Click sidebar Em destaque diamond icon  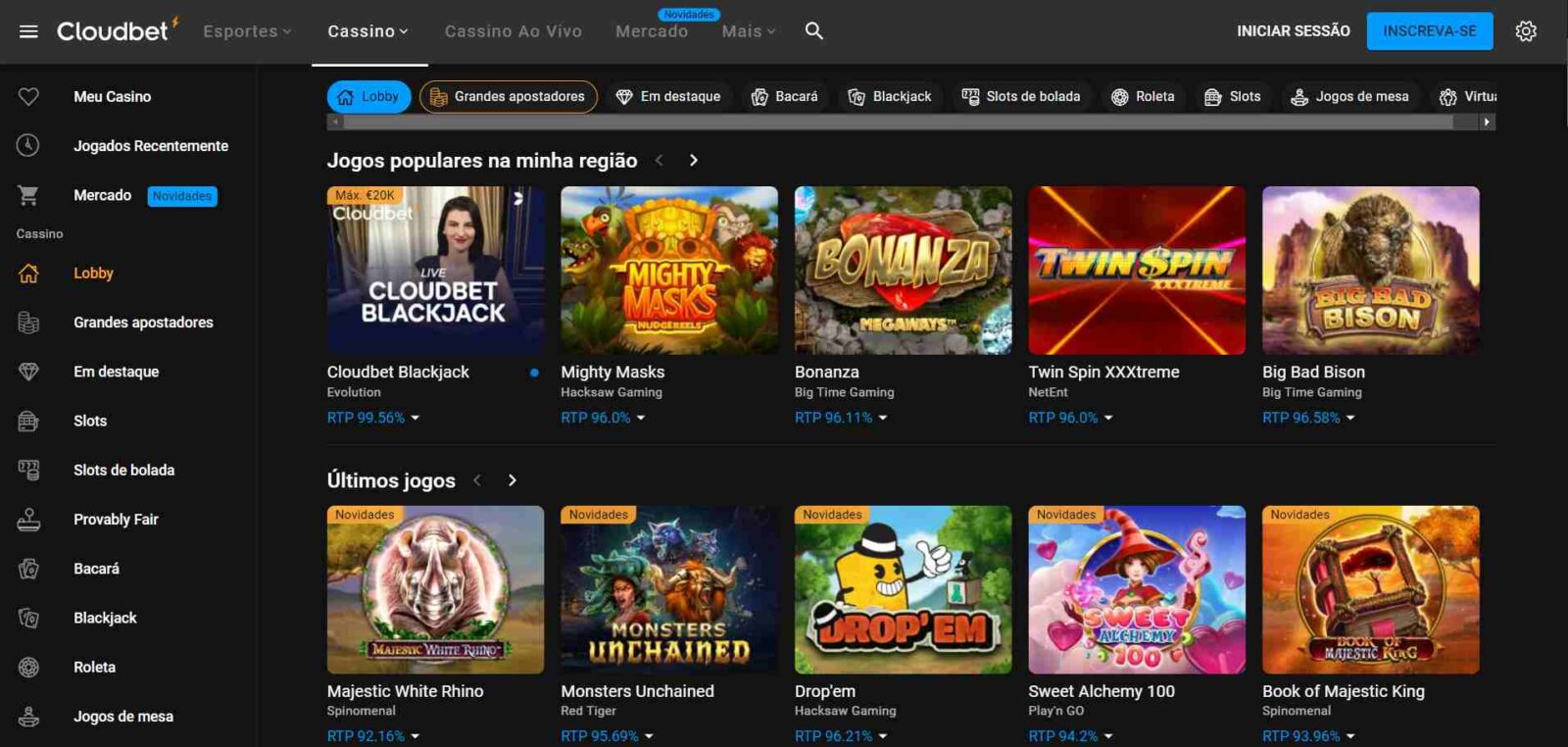28,372
